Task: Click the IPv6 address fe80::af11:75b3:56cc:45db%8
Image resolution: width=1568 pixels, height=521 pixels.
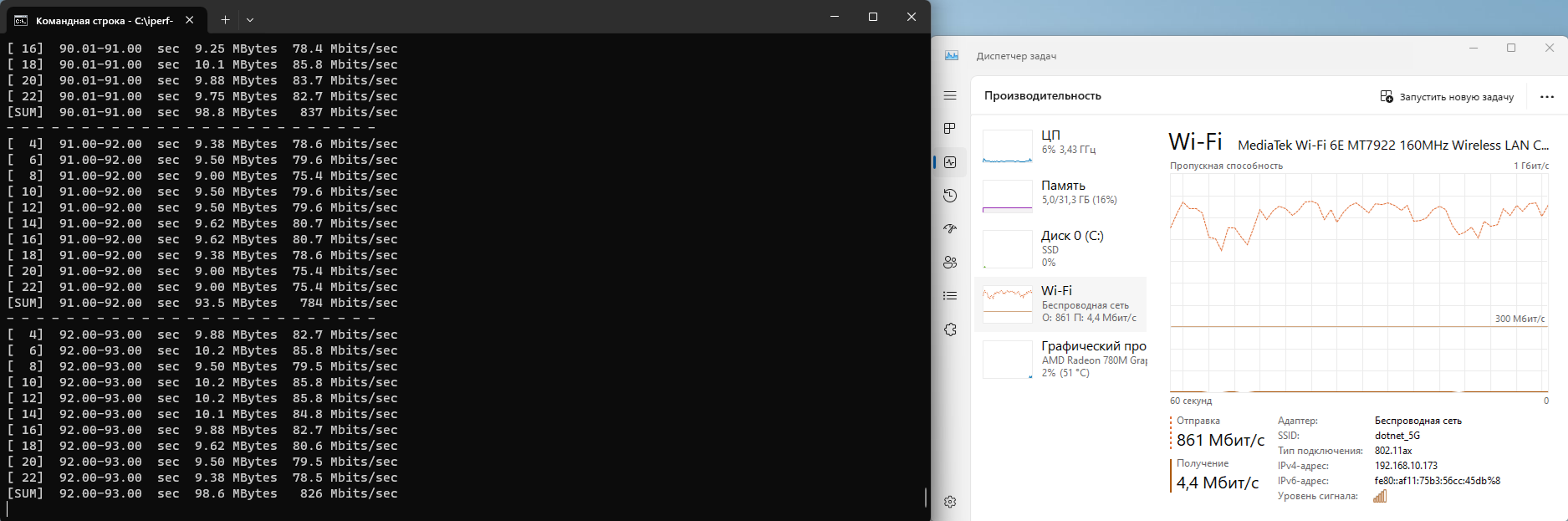Action: click(x=1438, y=481)
